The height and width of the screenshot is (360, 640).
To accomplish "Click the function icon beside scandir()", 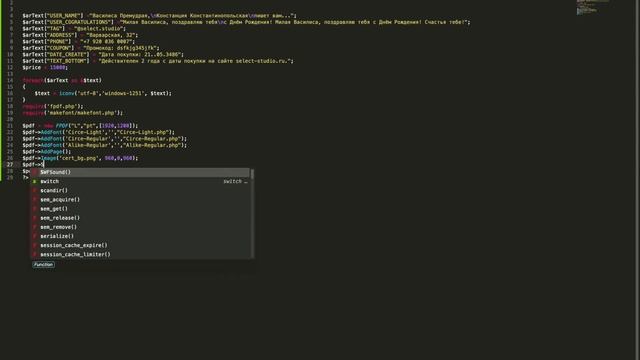I will pos(35,191).
